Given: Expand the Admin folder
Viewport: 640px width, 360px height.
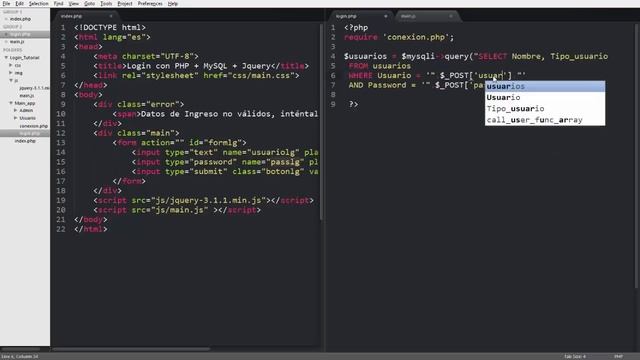Looking at the screenshot, I should pyautogui.click(x=16, y=111).
